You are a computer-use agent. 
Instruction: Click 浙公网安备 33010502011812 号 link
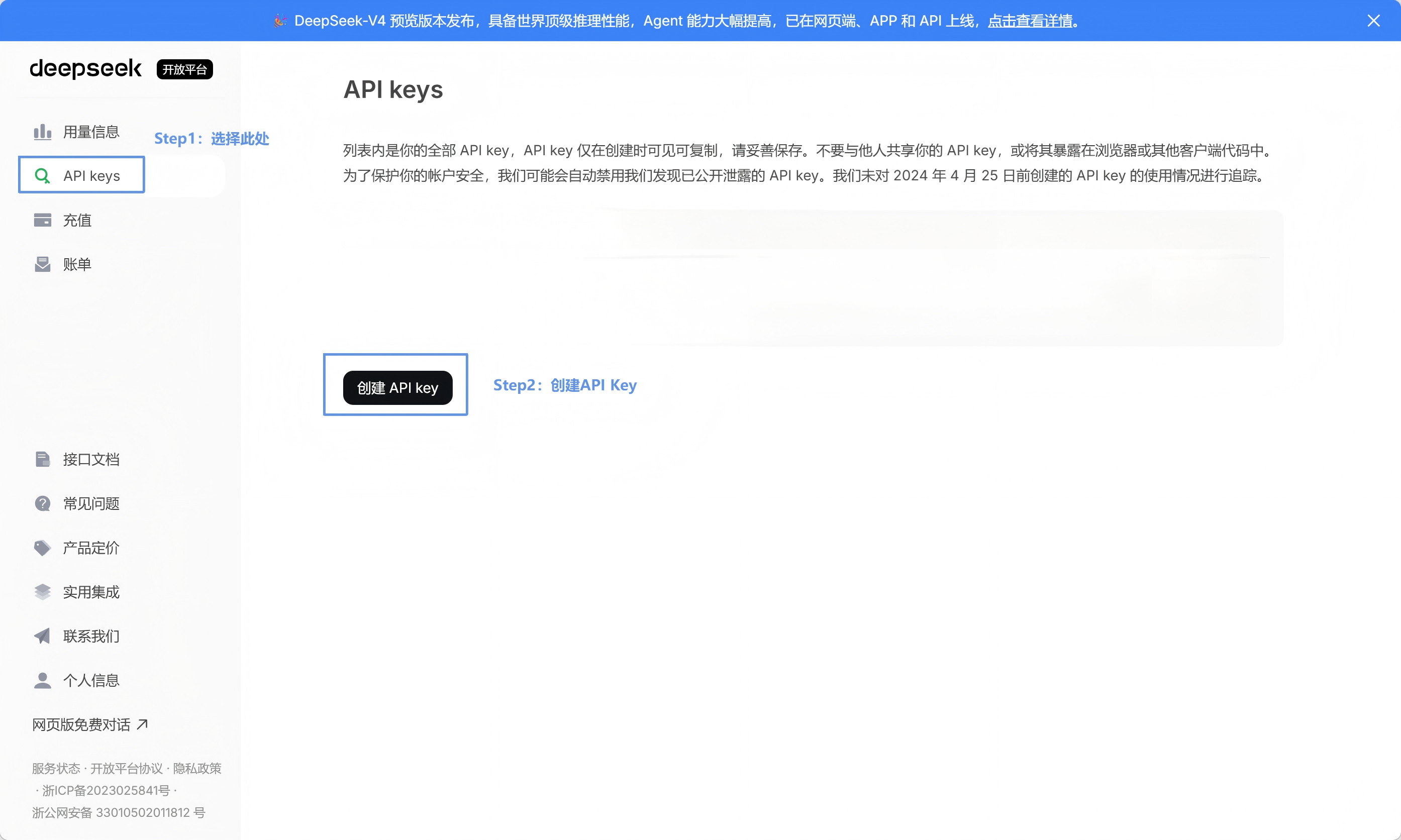click(x=118, y=812)
